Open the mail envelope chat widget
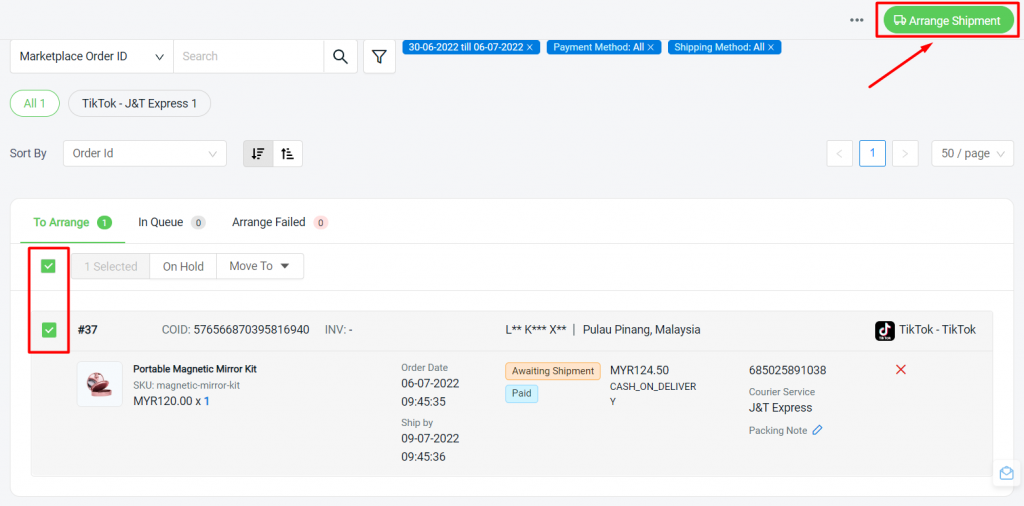Viewport: 1024px width, 506px height. (1006, 473)
